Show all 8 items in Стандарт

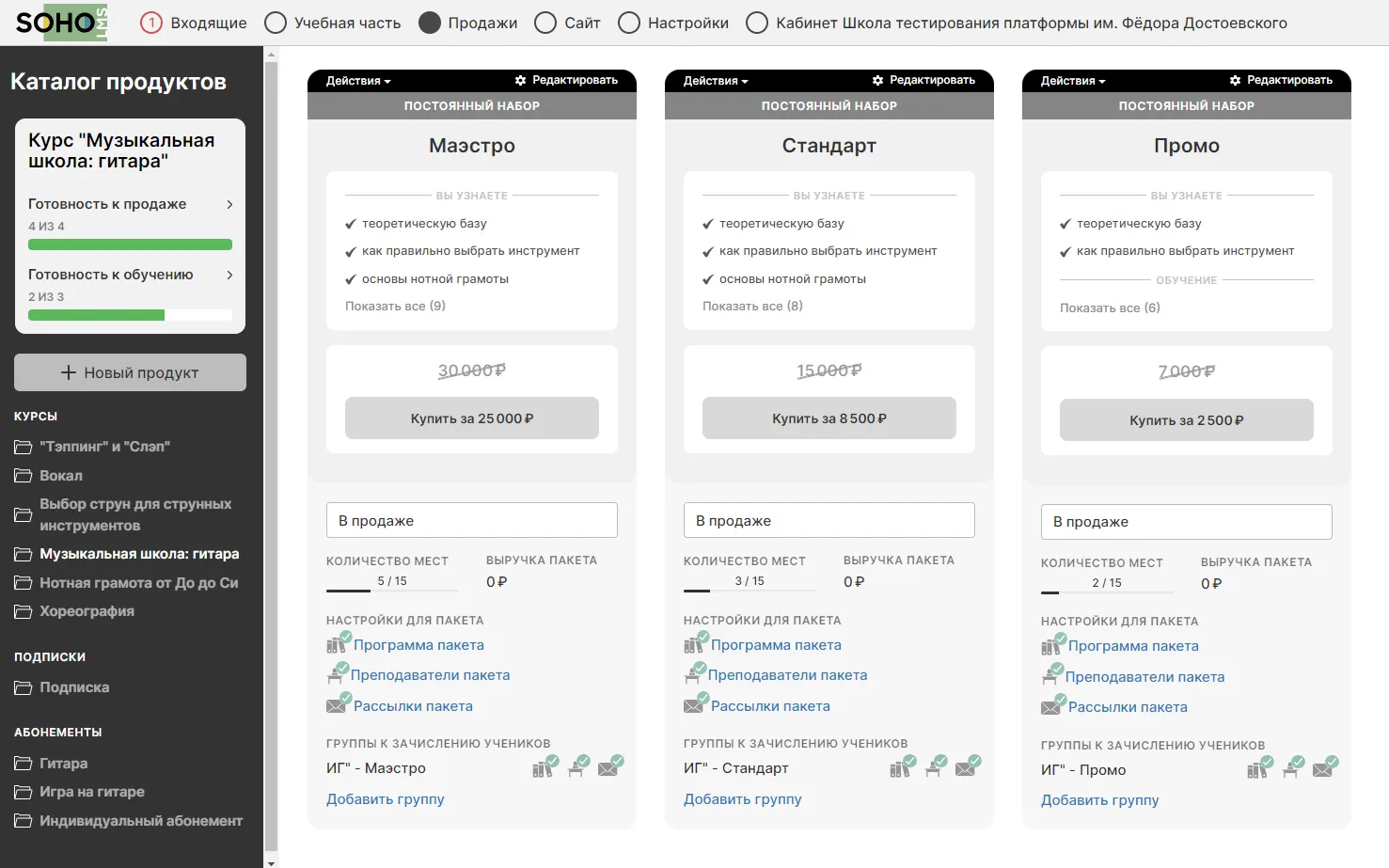752,306
